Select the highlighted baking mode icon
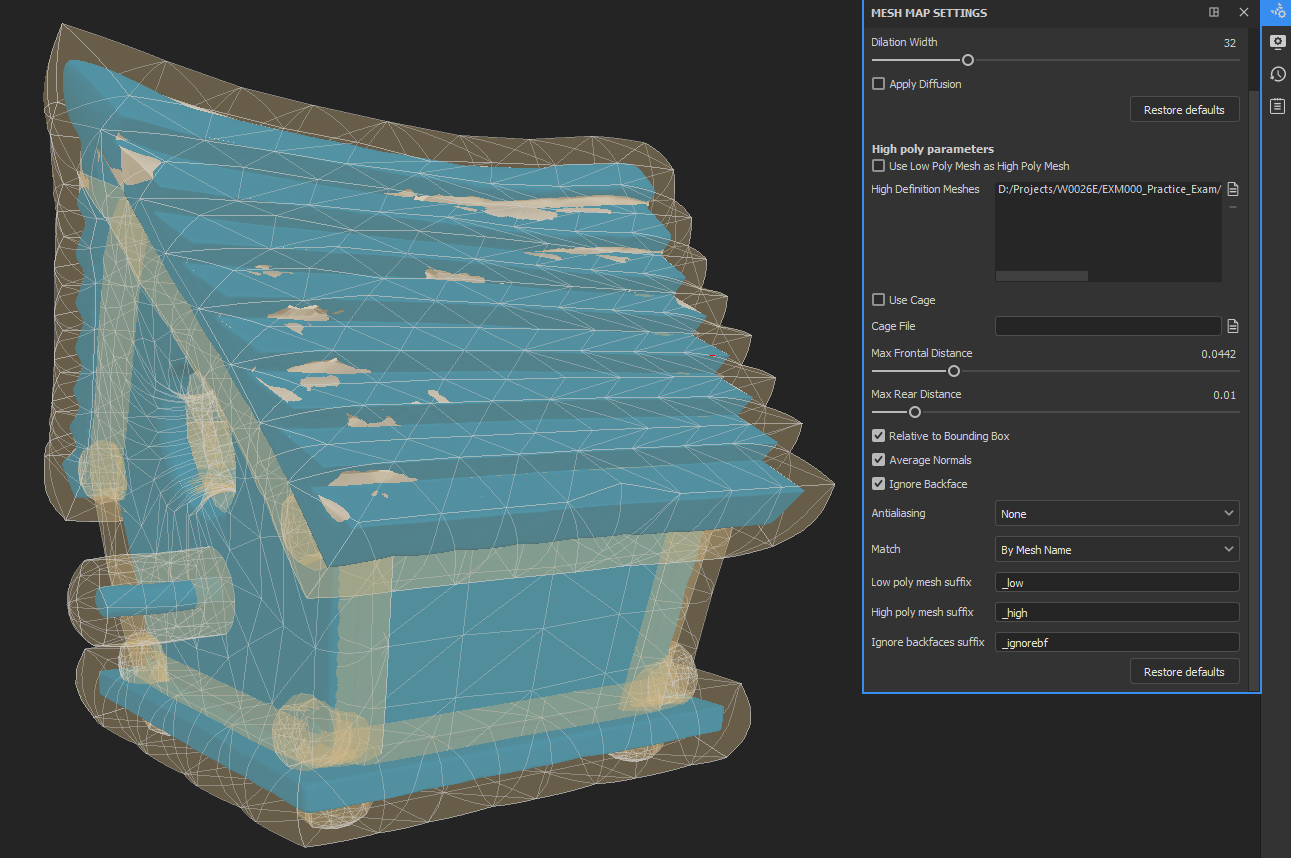The width and height of the screenshot is (1291, 858). [x=1277, y=12]
